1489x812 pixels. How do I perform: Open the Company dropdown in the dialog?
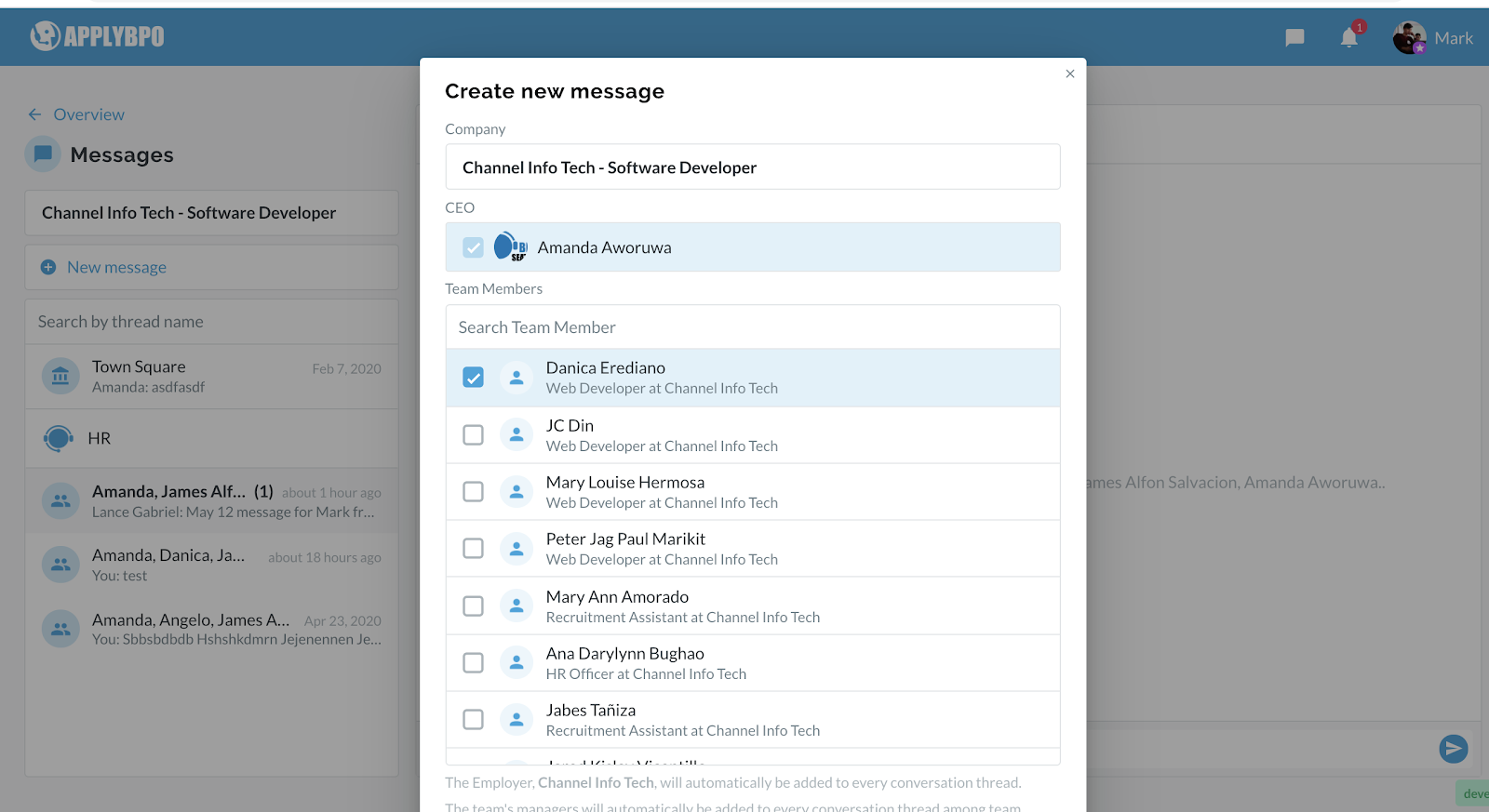tap(752, 167)
